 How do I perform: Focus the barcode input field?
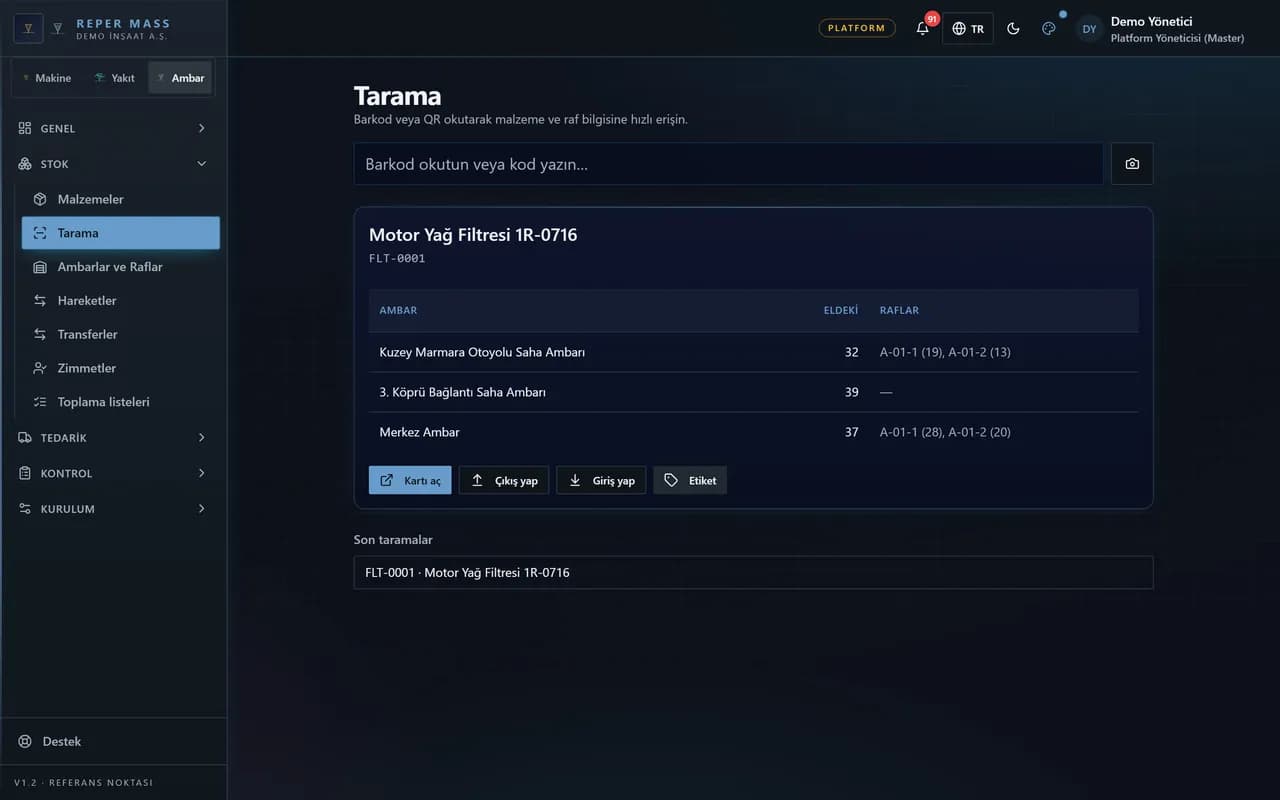tap(728, 164)
